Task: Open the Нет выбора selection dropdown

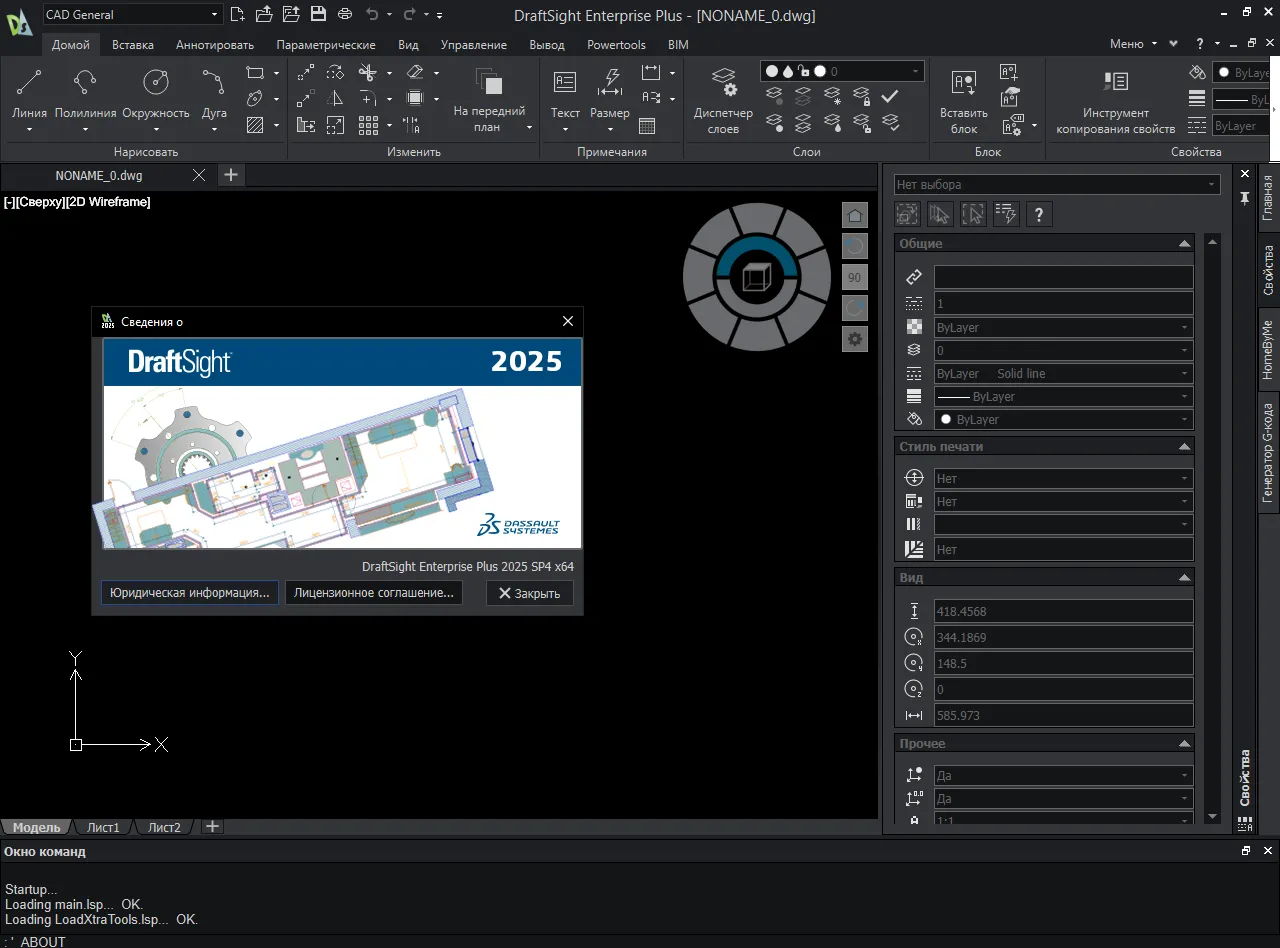Action: point(1057,185)
